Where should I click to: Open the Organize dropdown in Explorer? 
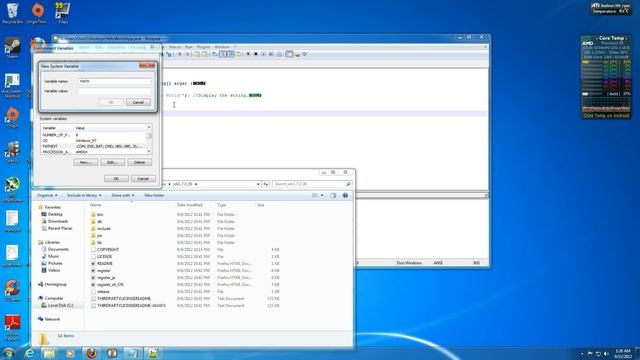coord(47,196)
